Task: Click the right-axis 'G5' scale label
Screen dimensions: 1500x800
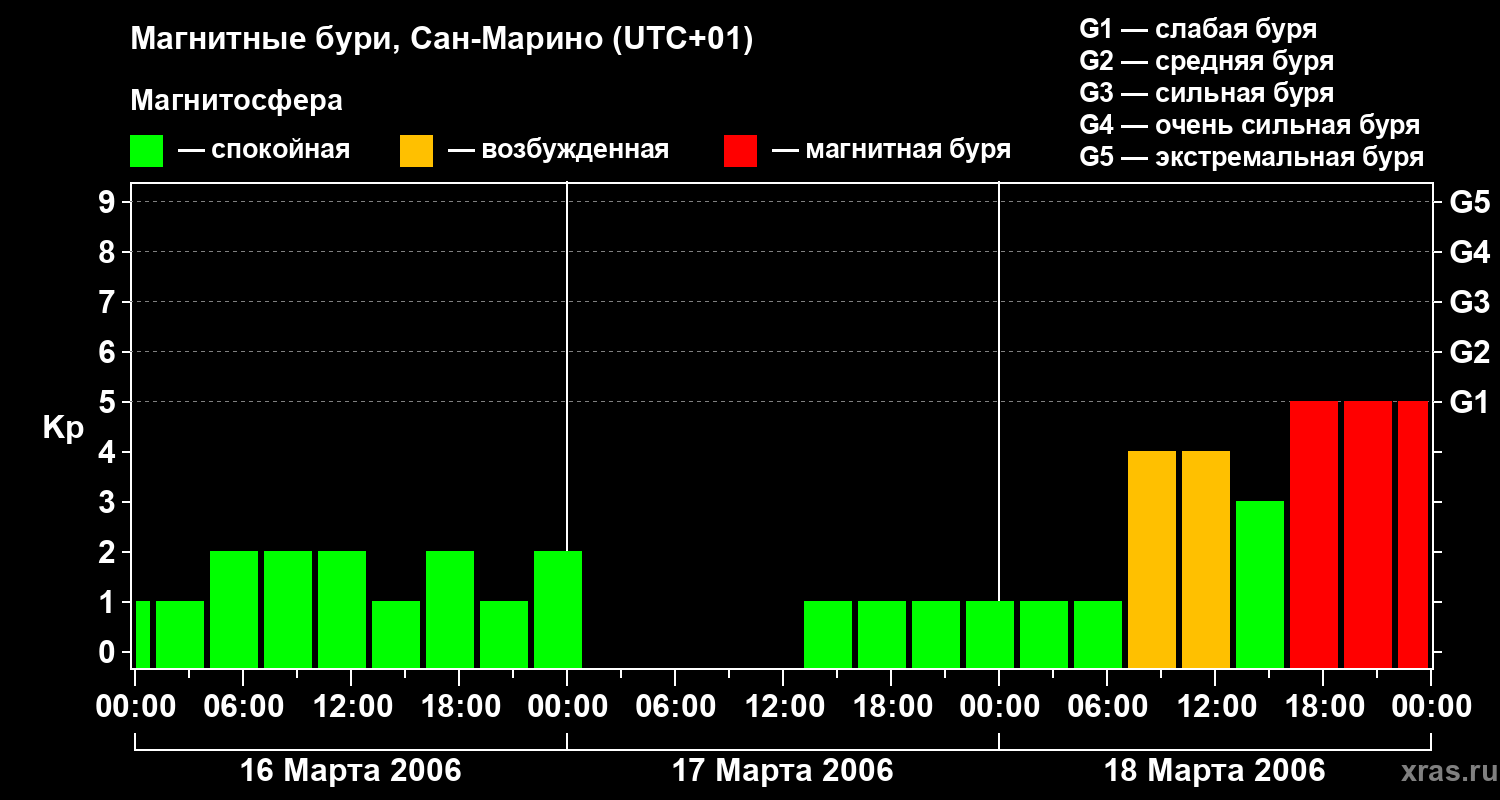Action: 1469,202
